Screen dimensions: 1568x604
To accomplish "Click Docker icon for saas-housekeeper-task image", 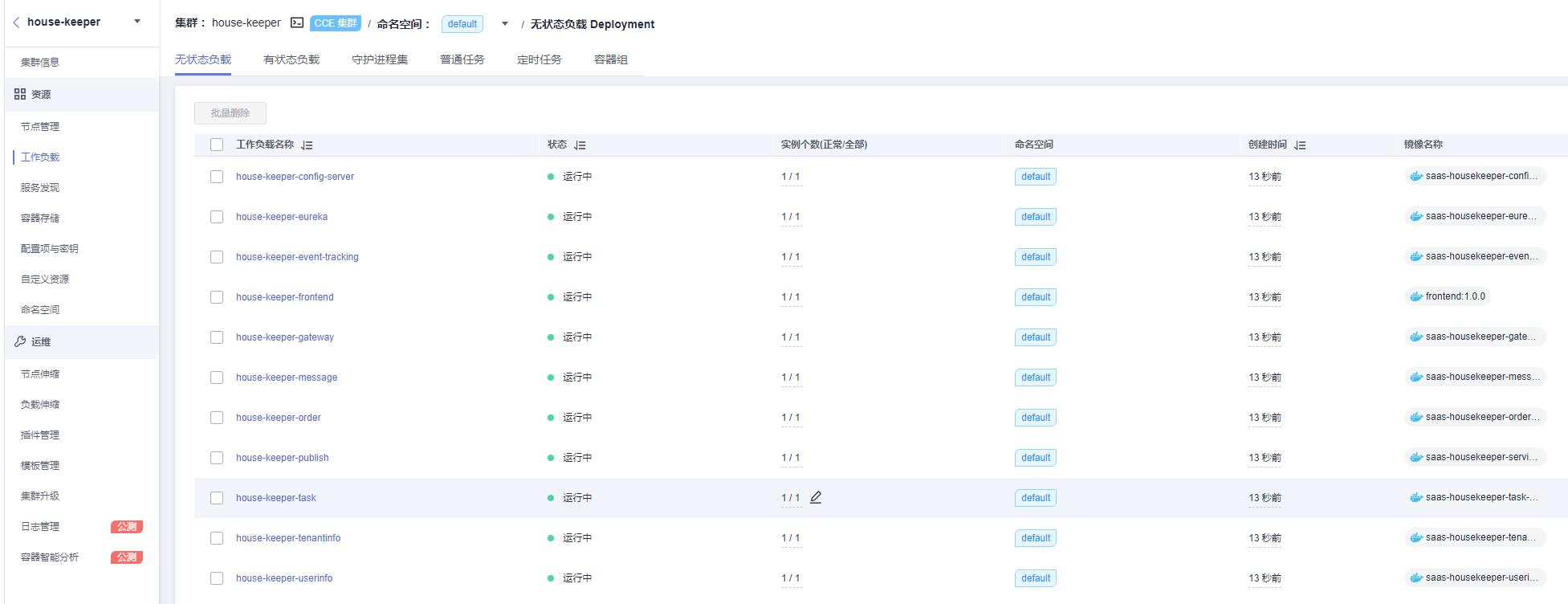I will pos(1416,497).
